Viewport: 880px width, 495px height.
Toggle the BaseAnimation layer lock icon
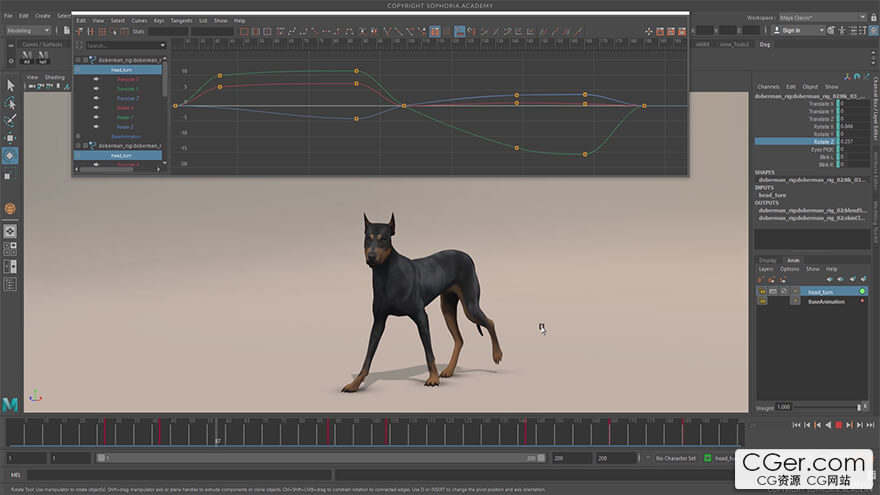click(762, 301)
